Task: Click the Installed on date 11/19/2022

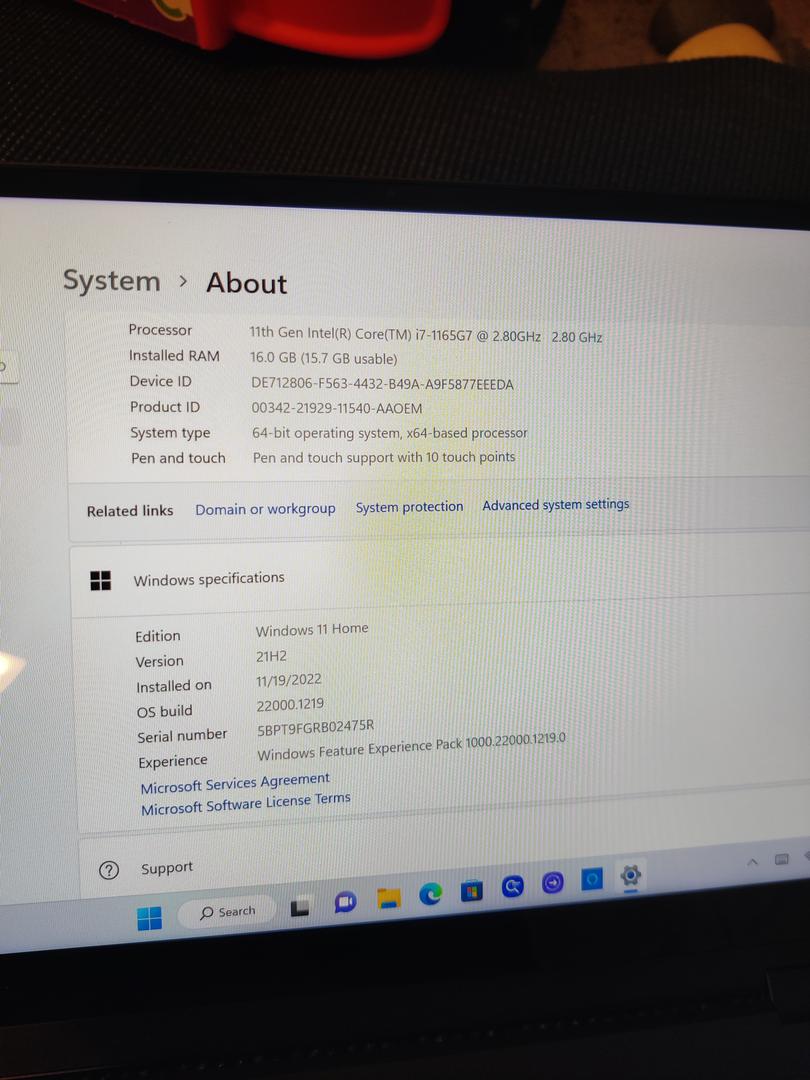Action: pos(289,681)
